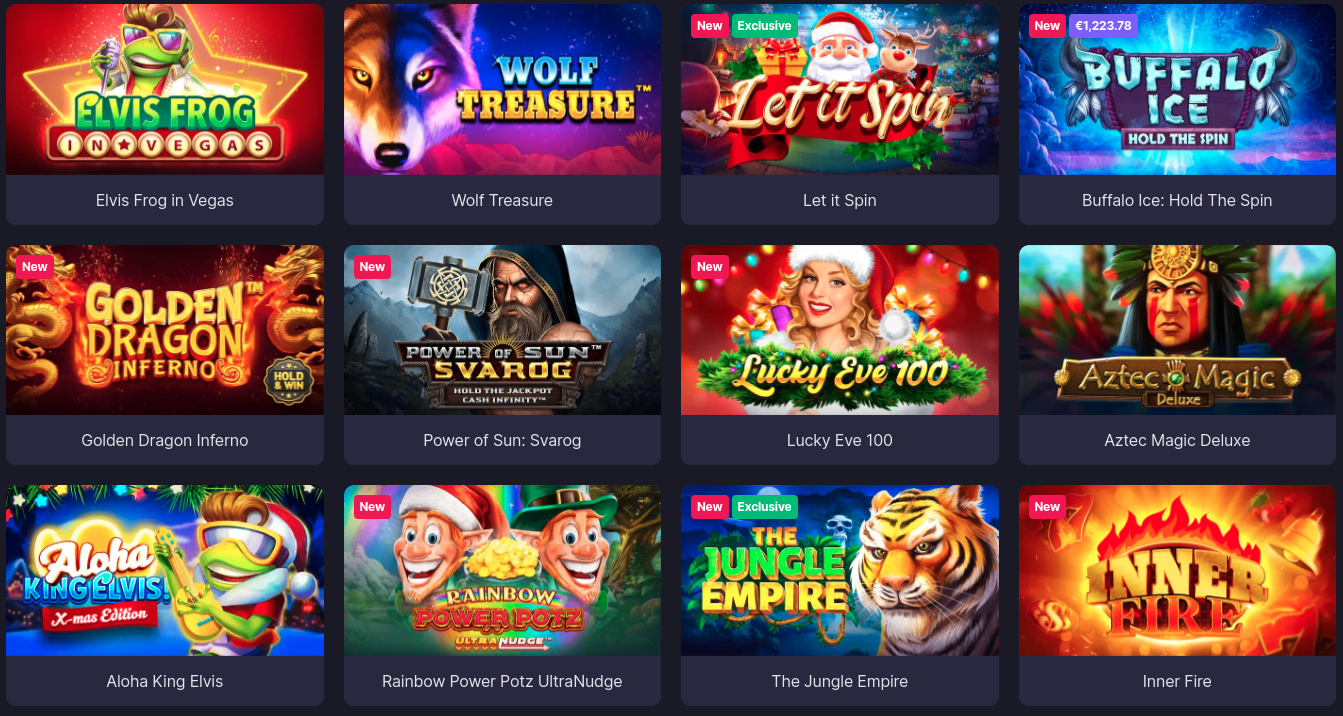Select The Jungle Empire title text
This screenshot has width=1343, height=716.
[840, 681]
